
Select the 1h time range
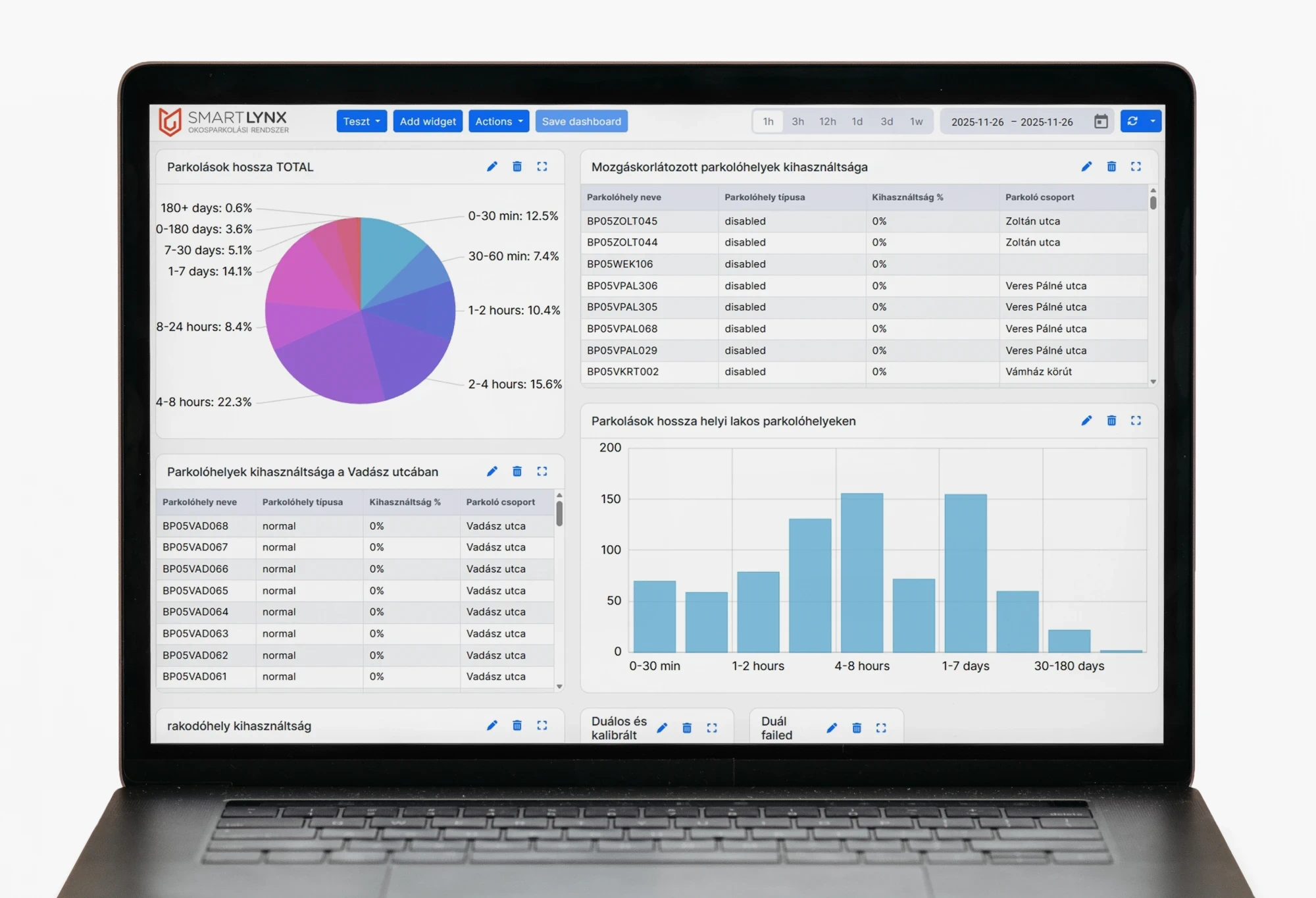[768, 122]
